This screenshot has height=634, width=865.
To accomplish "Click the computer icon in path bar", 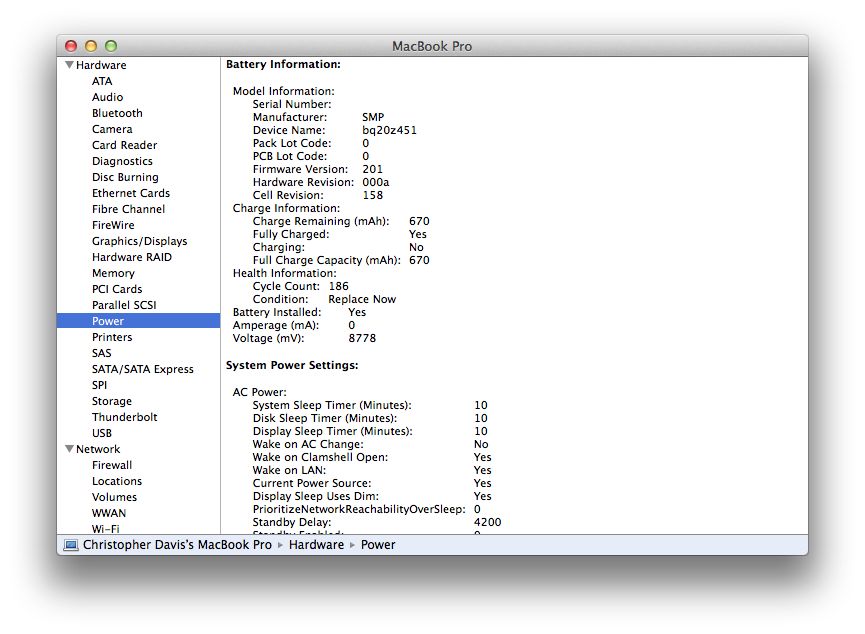I will point(71,545).
